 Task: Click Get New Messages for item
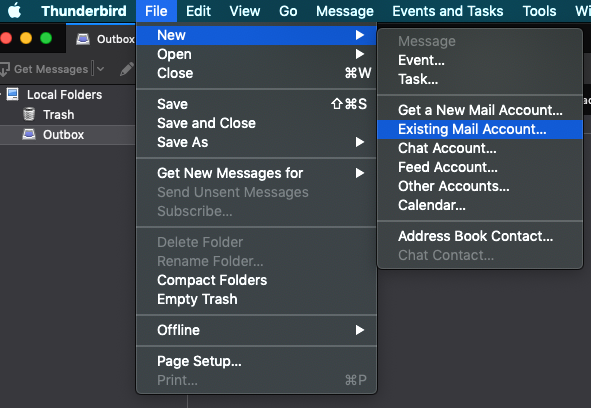pyautogui.click(x=256, y=173)
